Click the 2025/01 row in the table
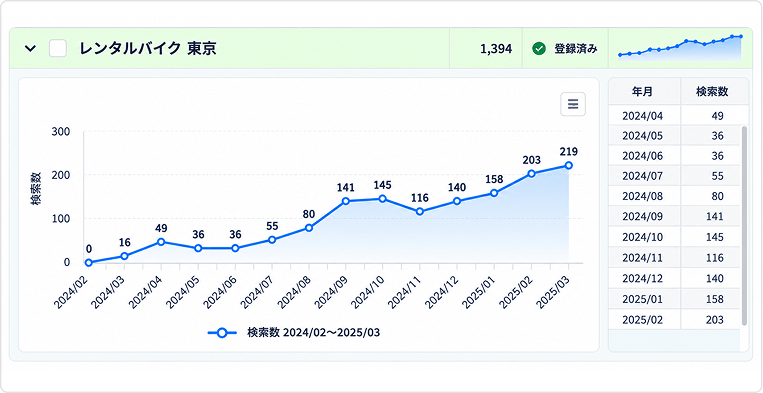This screenshot has width=763, height=393. [675, 299]
